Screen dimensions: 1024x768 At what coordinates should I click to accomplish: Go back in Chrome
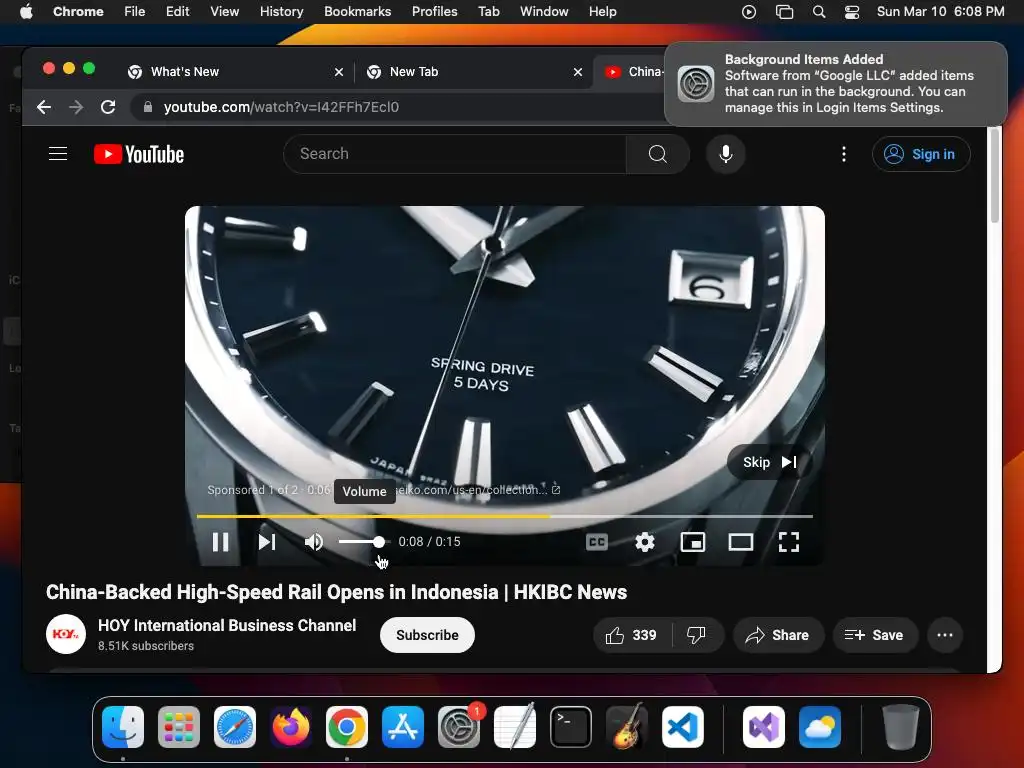(x=44, y=107)
